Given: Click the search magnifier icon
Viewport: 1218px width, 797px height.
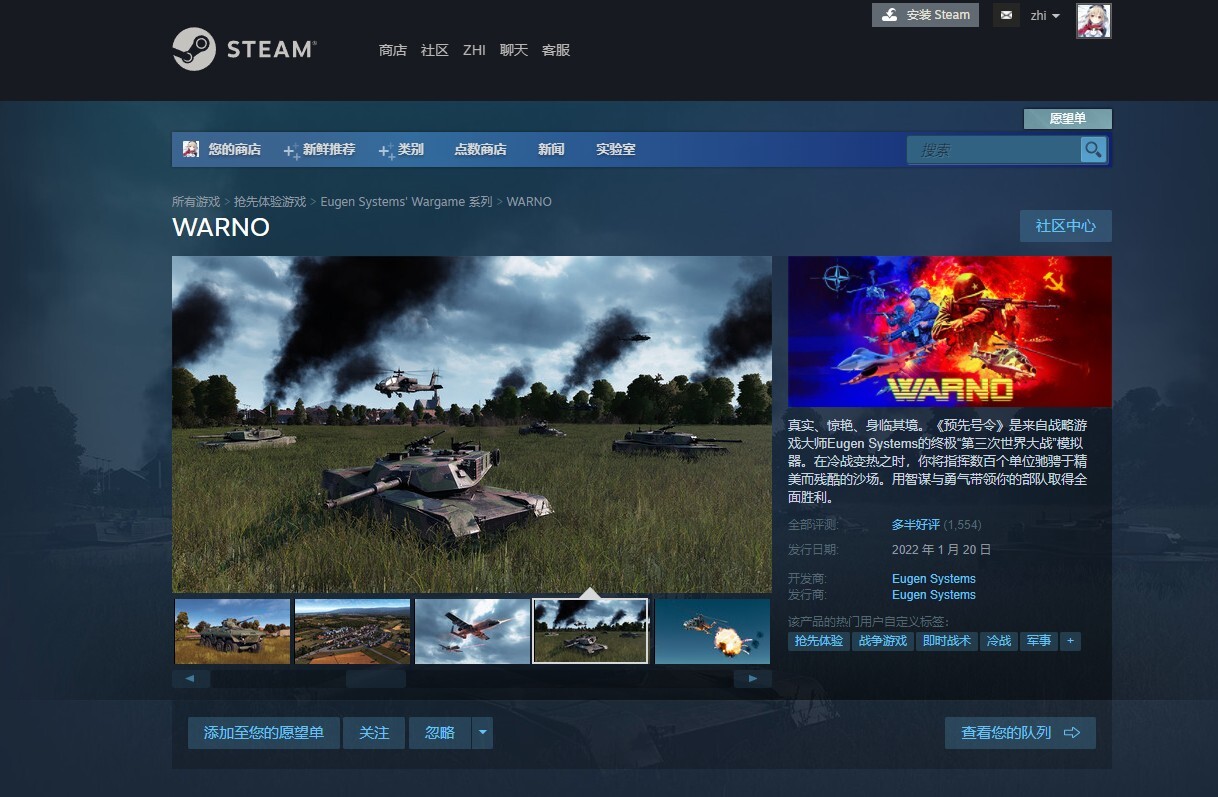Looking at the screenshot, I should click(1093, 150).
